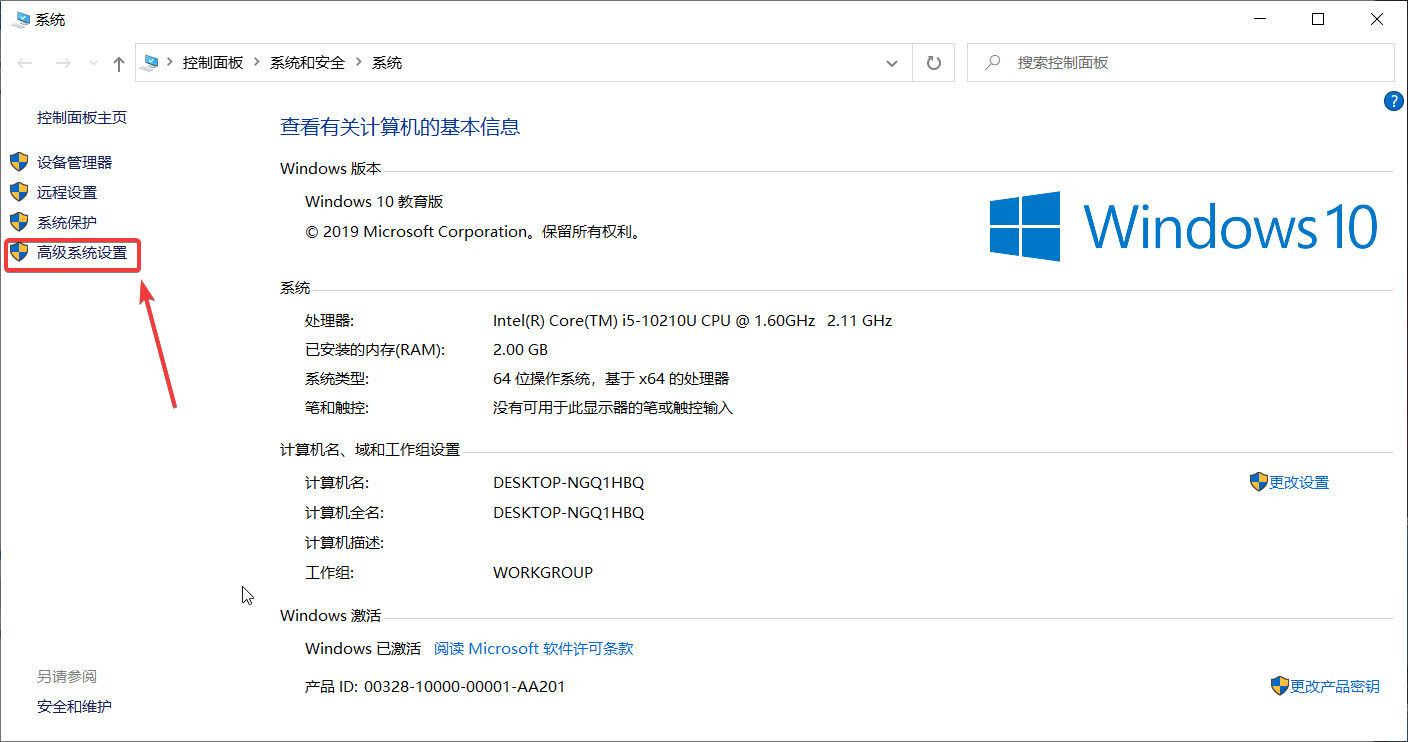
Task: Select the installed RAM value 2.00 GB
Action: click(x=520, y=350)
